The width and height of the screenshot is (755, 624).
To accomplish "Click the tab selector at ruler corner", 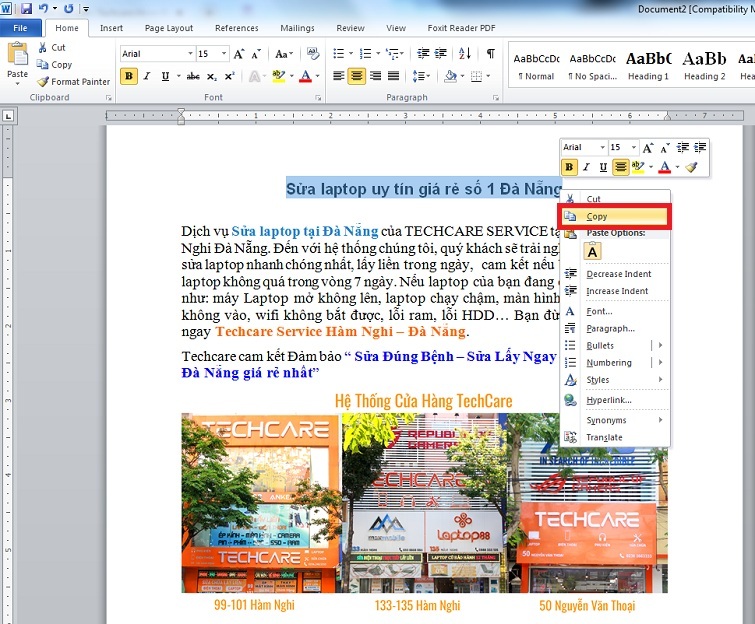I will (x=8, y=116).
